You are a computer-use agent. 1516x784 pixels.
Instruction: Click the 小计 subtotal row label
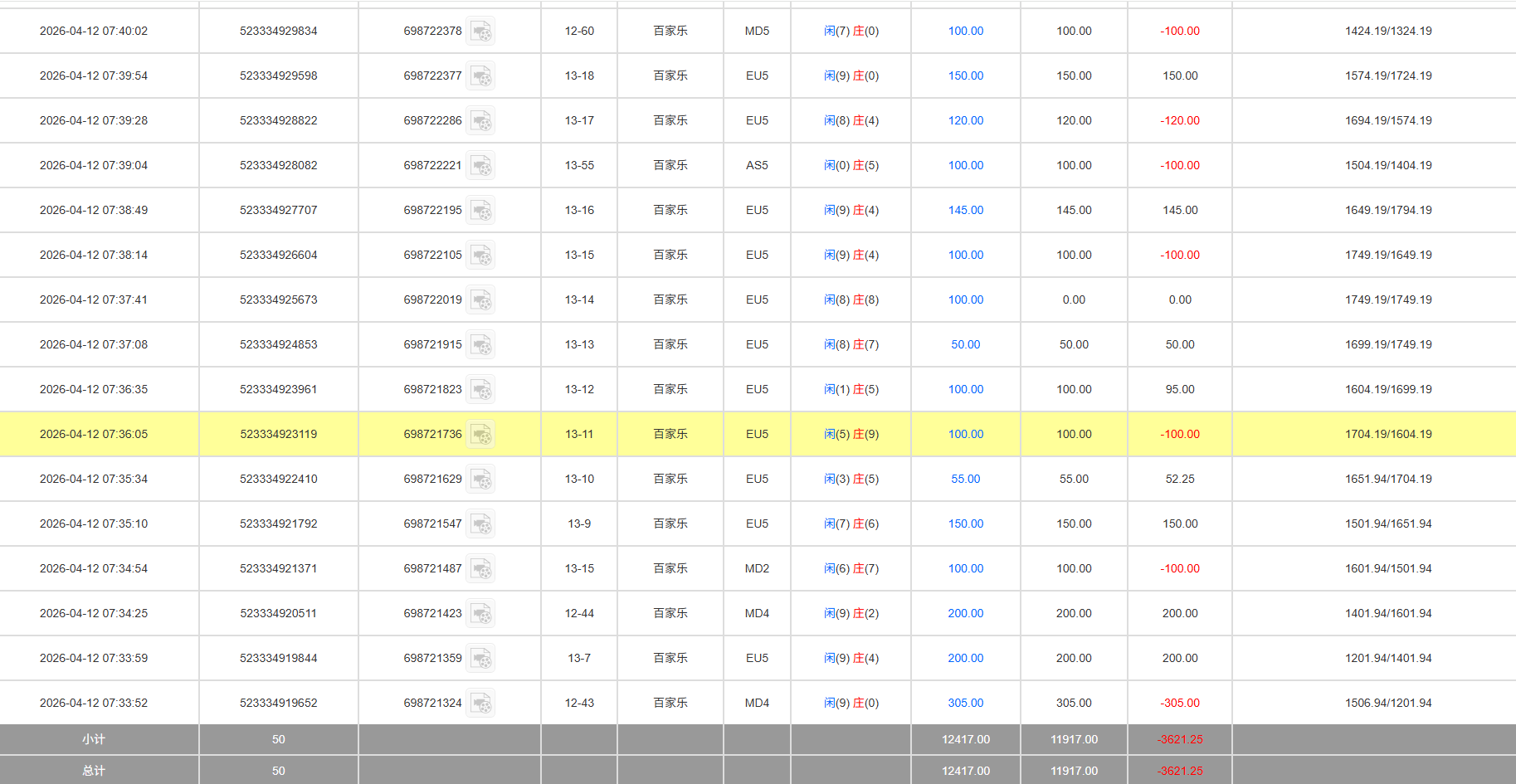point(94,739)
